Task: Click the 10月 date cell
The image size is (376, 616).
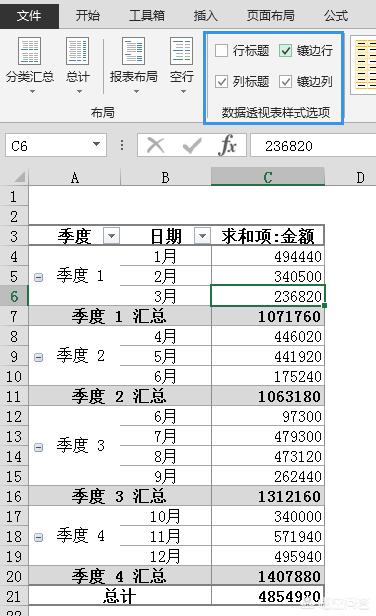Action: [165, 516]
